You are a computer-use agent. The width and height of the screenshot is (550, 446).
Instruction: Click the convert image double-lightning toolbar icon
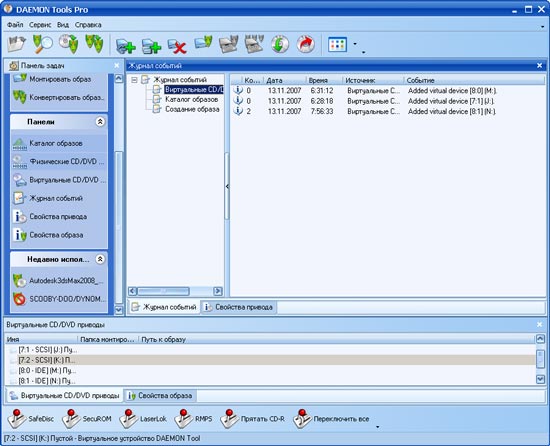94,44
